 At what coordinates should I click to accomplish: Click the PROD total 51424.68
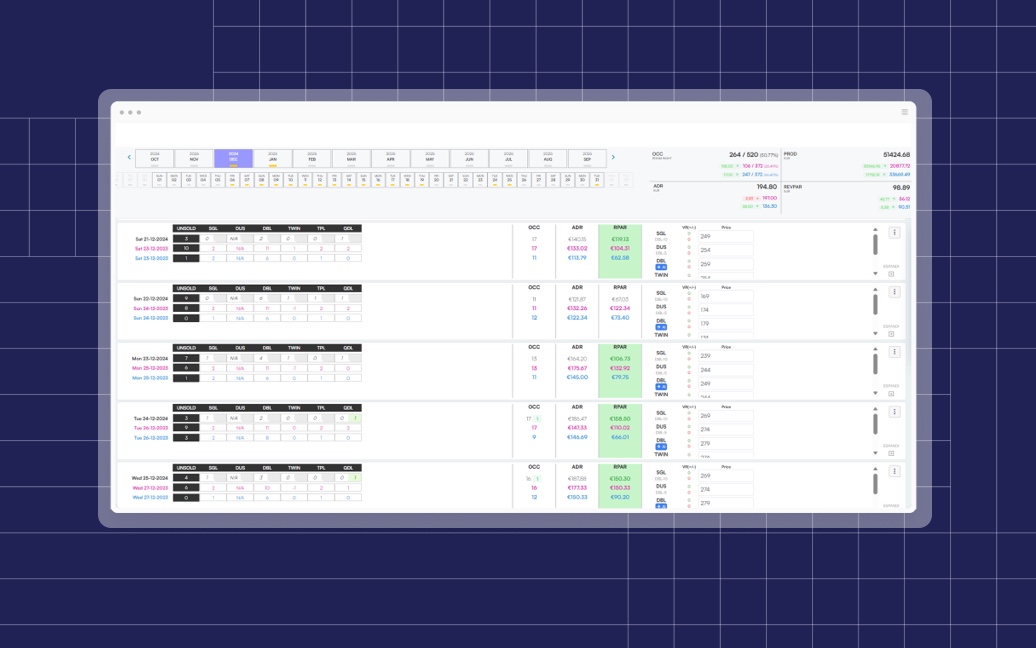pyautogui.click(x=896, y=155)
